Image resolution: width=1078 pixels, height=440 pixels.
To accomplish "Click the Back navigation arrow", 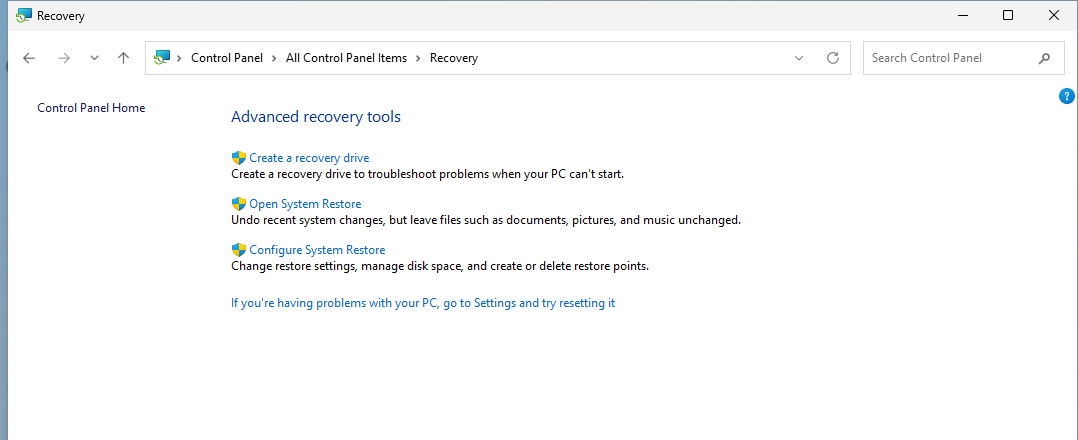I will coord(28,58).
